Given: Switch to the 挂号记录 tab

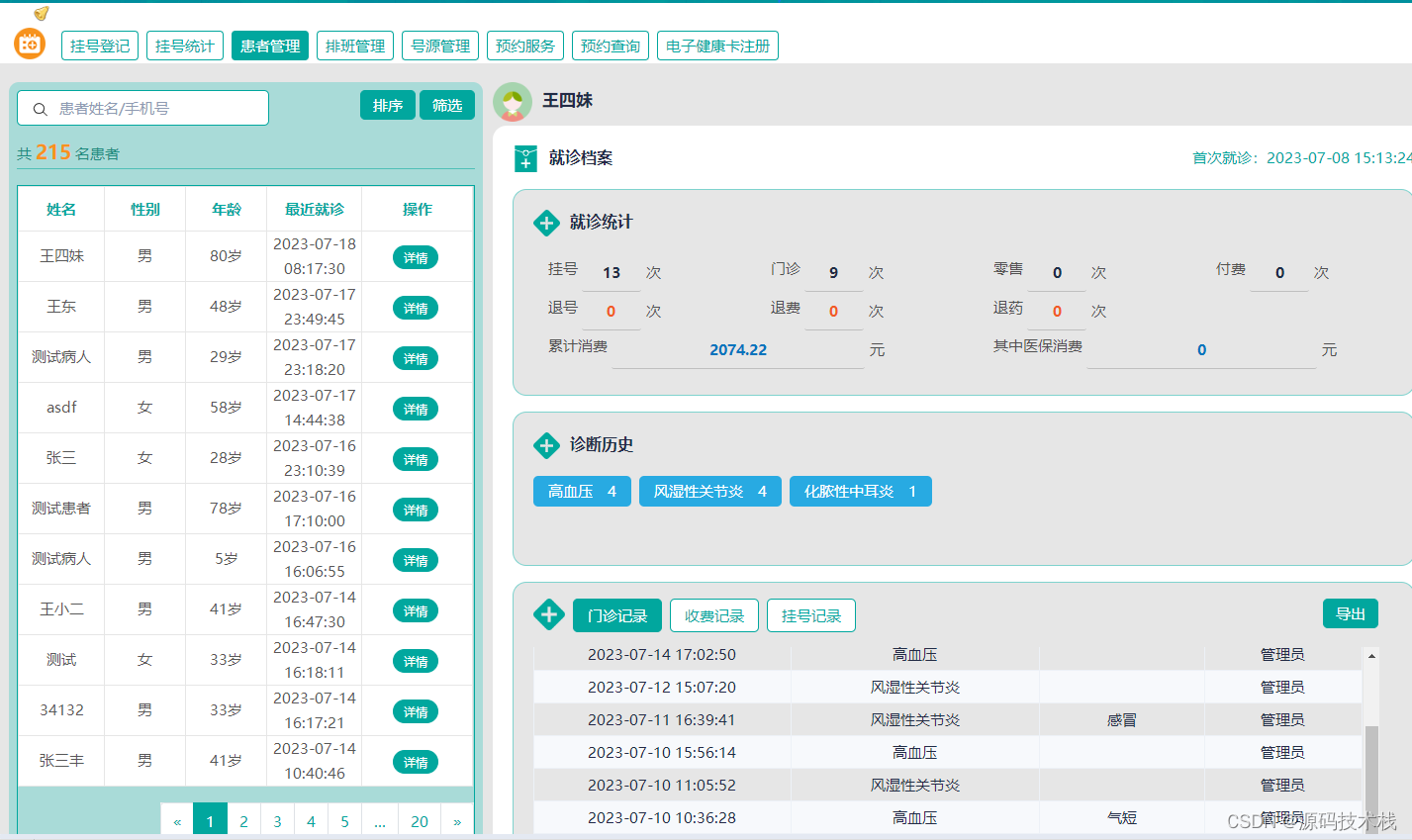Looking at the screenshot, I should (810, 614).
